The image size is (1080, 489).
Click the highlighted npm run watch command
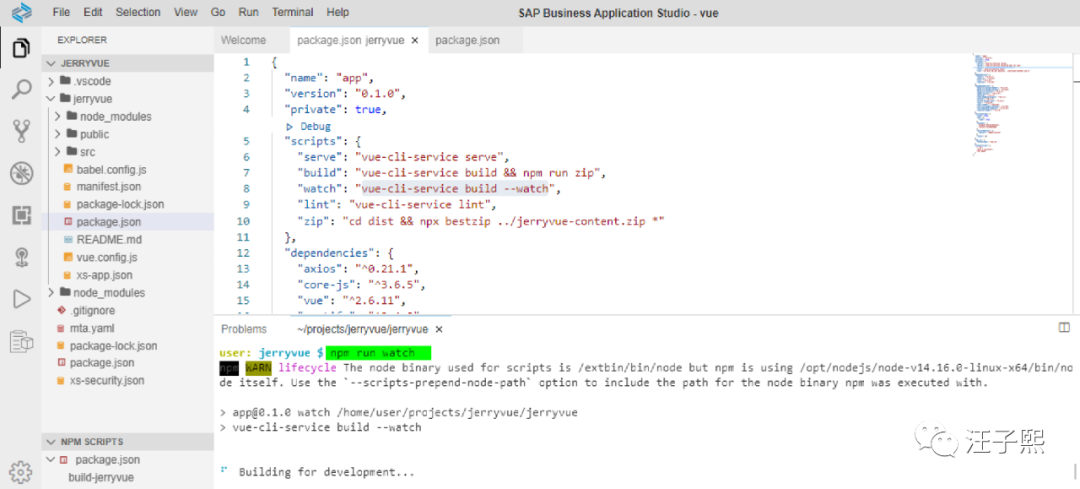(378, 353)
